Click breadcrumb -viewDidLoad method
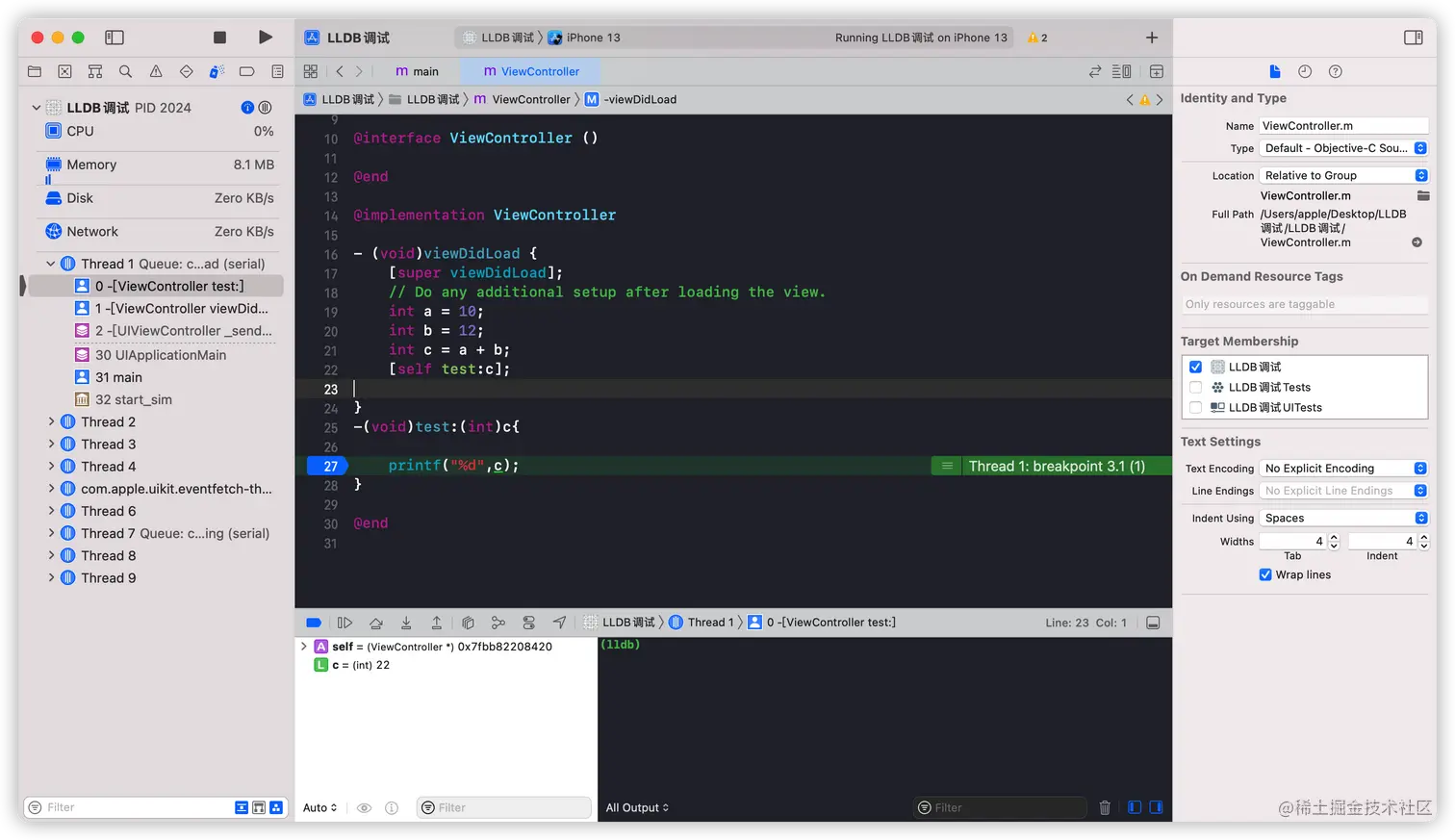Screen dimensions: 1455x840 click(x=630, y=99)
